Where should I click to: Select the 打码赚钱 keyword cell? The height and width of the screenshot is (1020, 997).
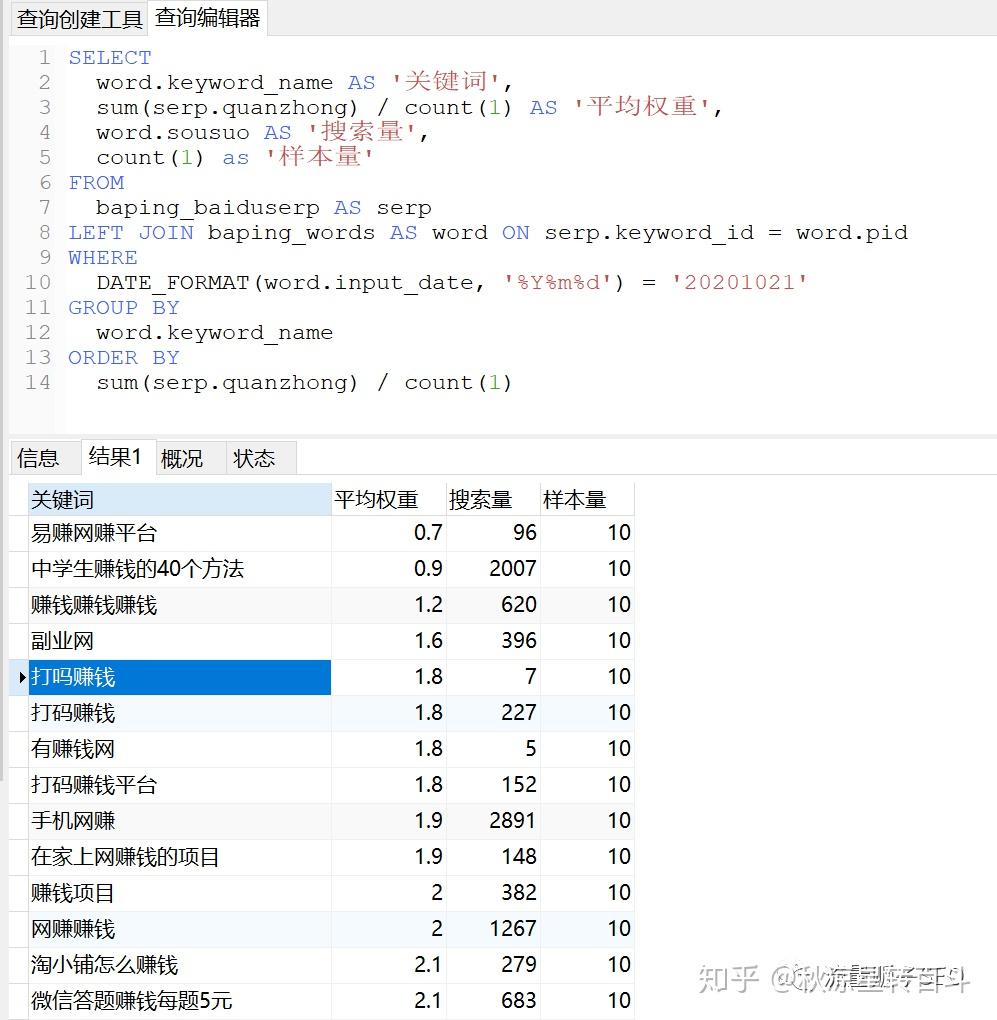[x=179, y=713]
